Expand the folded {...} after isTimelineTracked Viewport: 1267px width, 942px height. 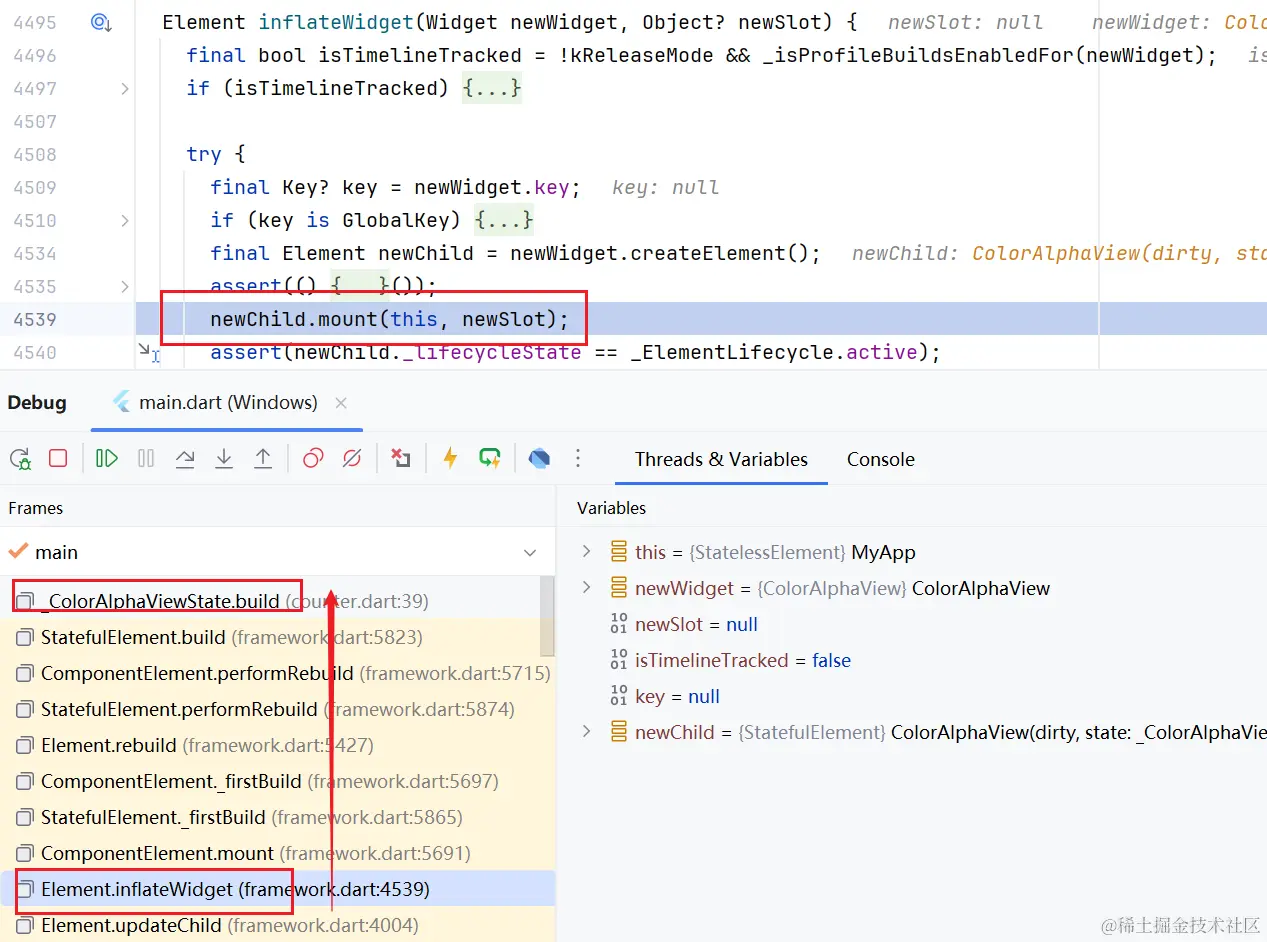coord(492,88)
